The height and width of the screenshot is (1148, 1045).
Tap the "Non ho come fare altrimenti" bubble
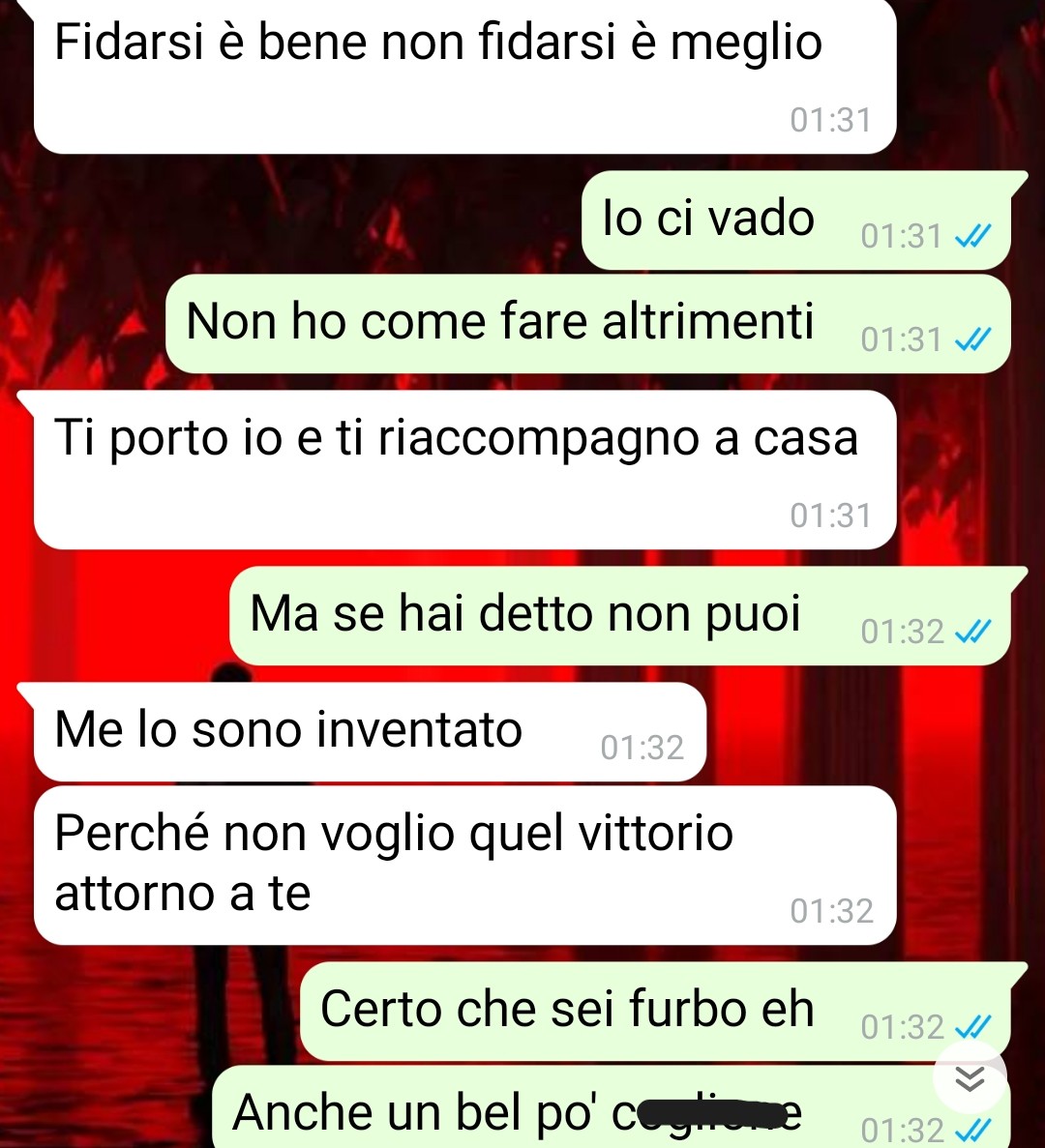click(x=588, y=324)
